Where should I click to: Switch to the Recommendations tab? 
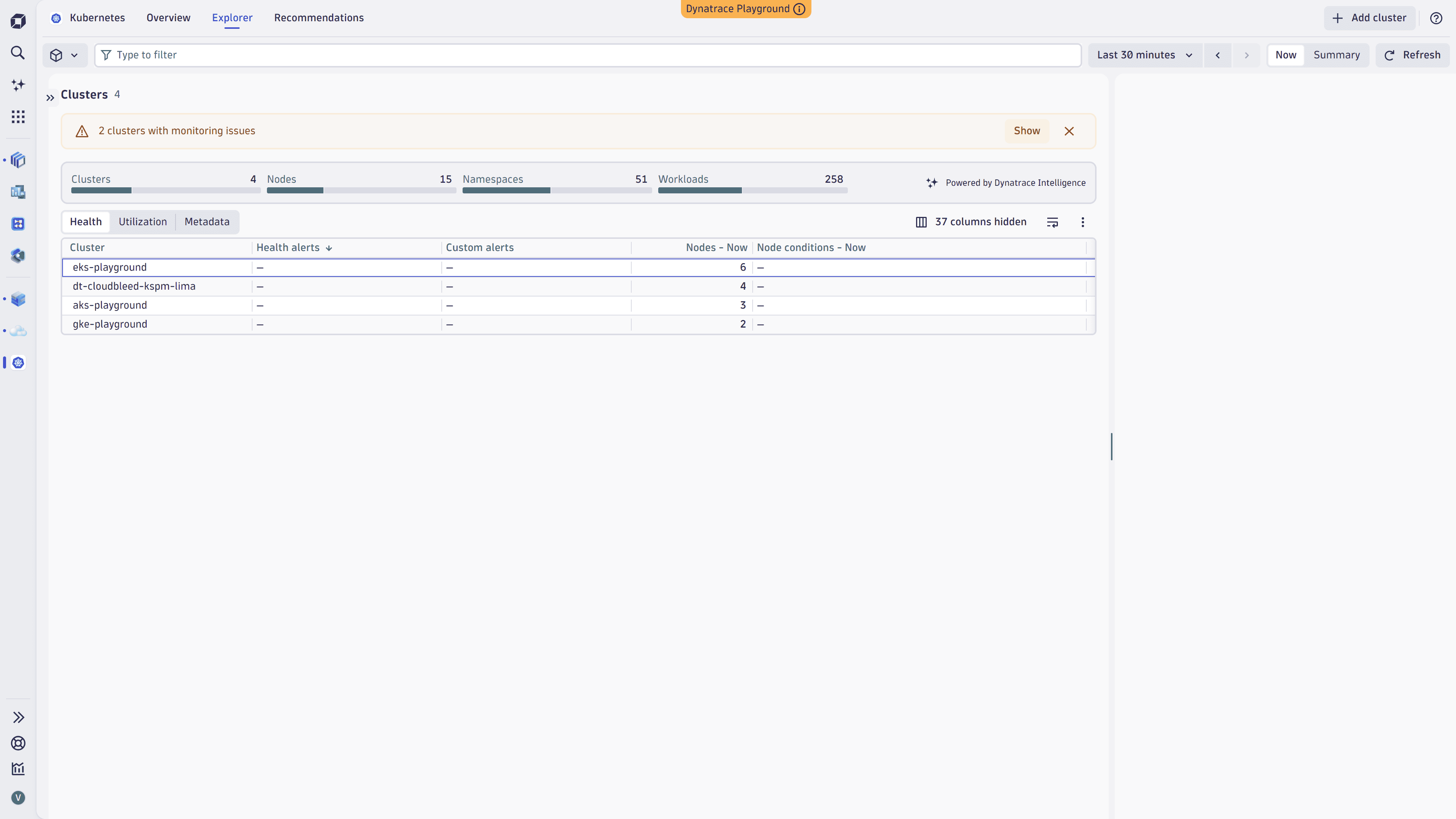319,18
